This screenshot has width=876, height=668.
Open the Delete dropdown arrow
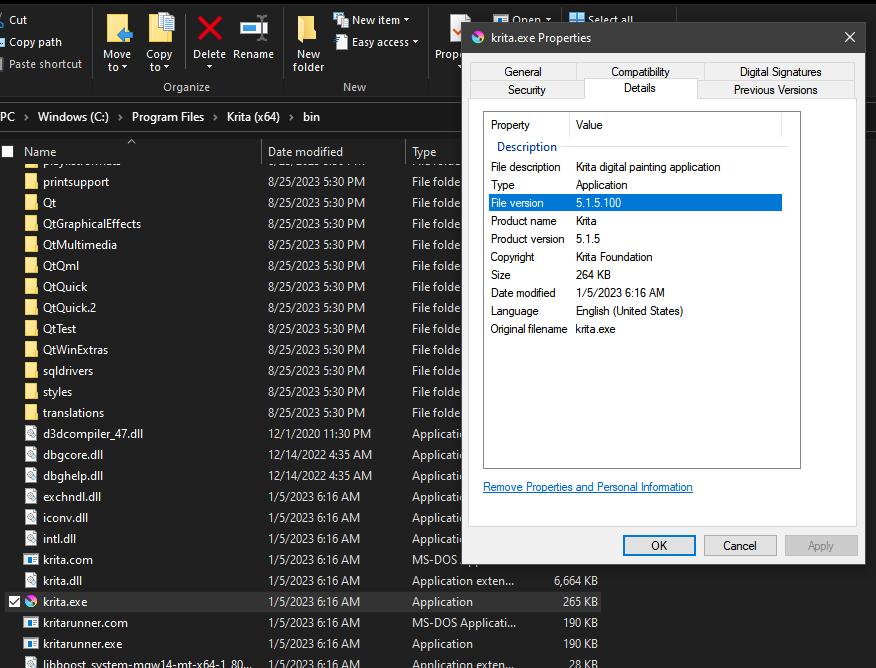[209, 68]
